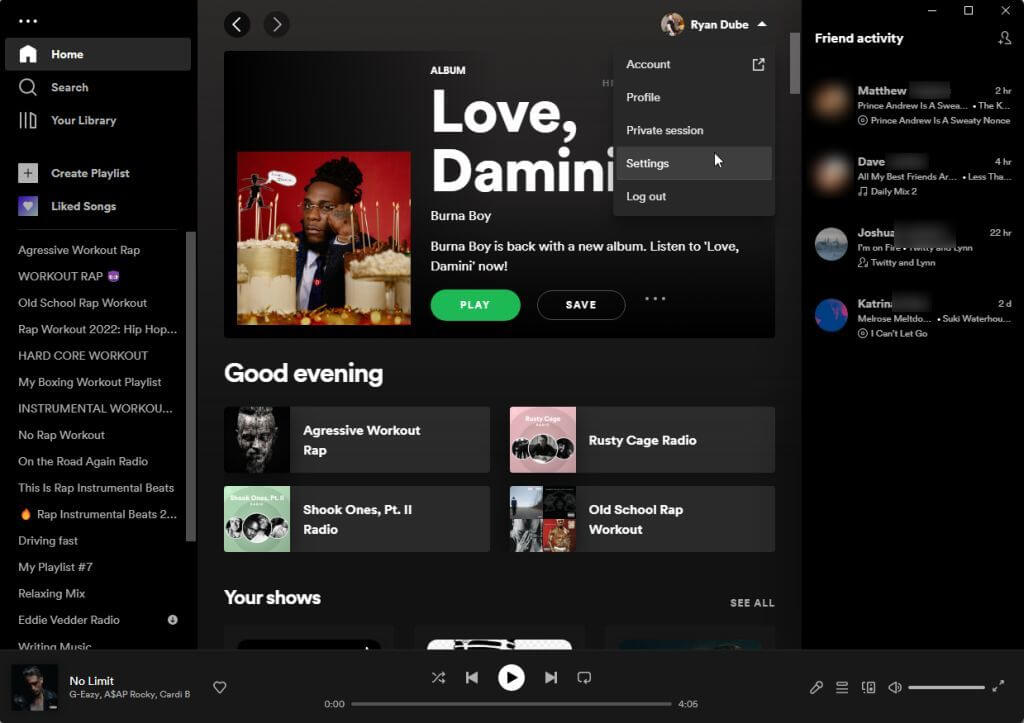Image resolution: width=1024 pixels, height=723 pixels.
Task: Select Settings from the user menu
Action: (648, 163)
